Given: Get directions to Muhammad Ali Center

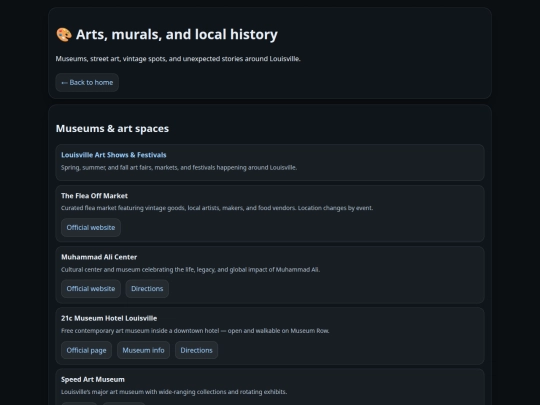Looking at the screenshot, I should [x=147, y=289].
